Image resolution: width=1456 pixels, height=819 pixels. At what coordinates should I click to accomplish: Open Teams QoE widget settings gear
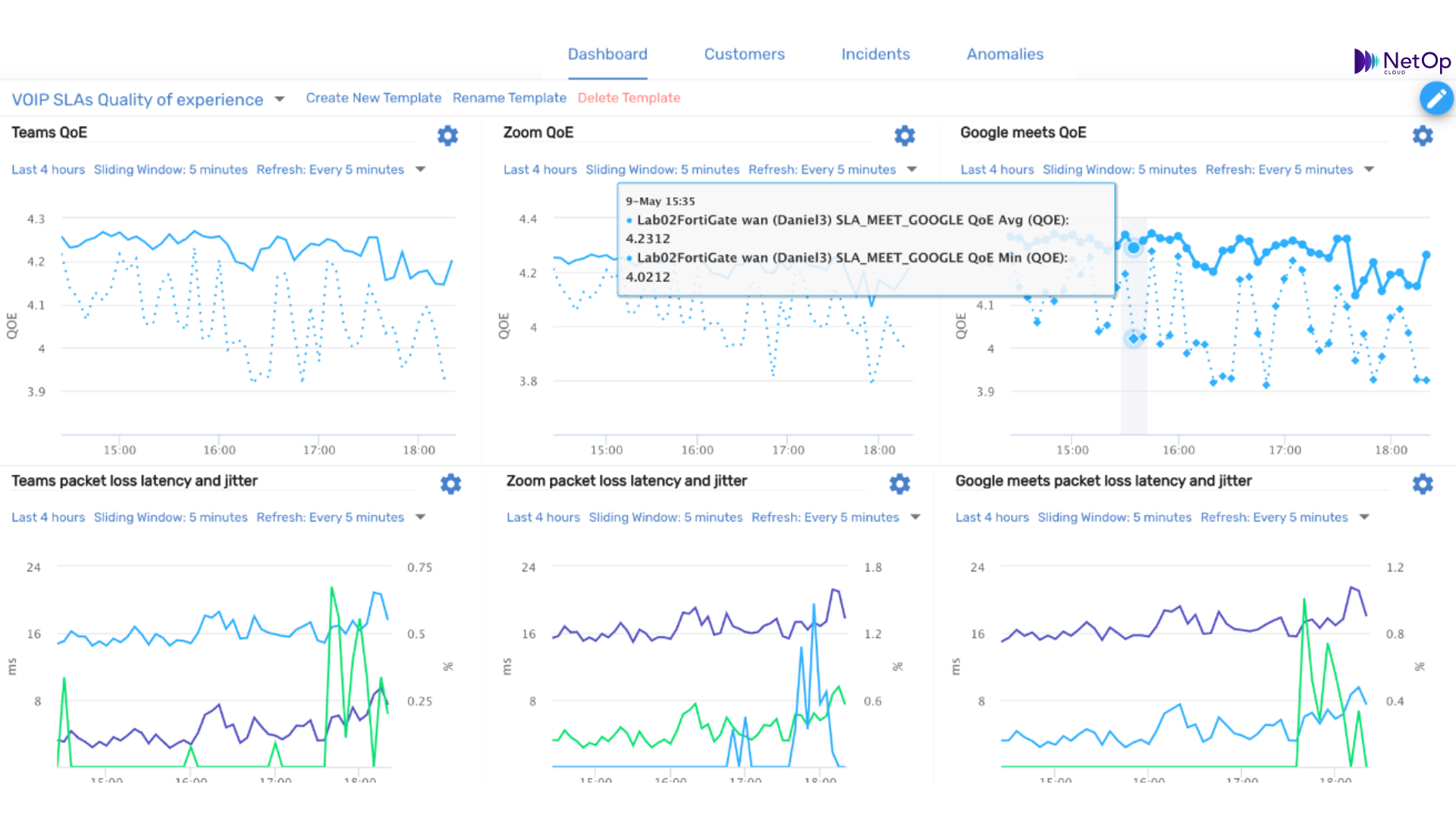tap(447, 136)
